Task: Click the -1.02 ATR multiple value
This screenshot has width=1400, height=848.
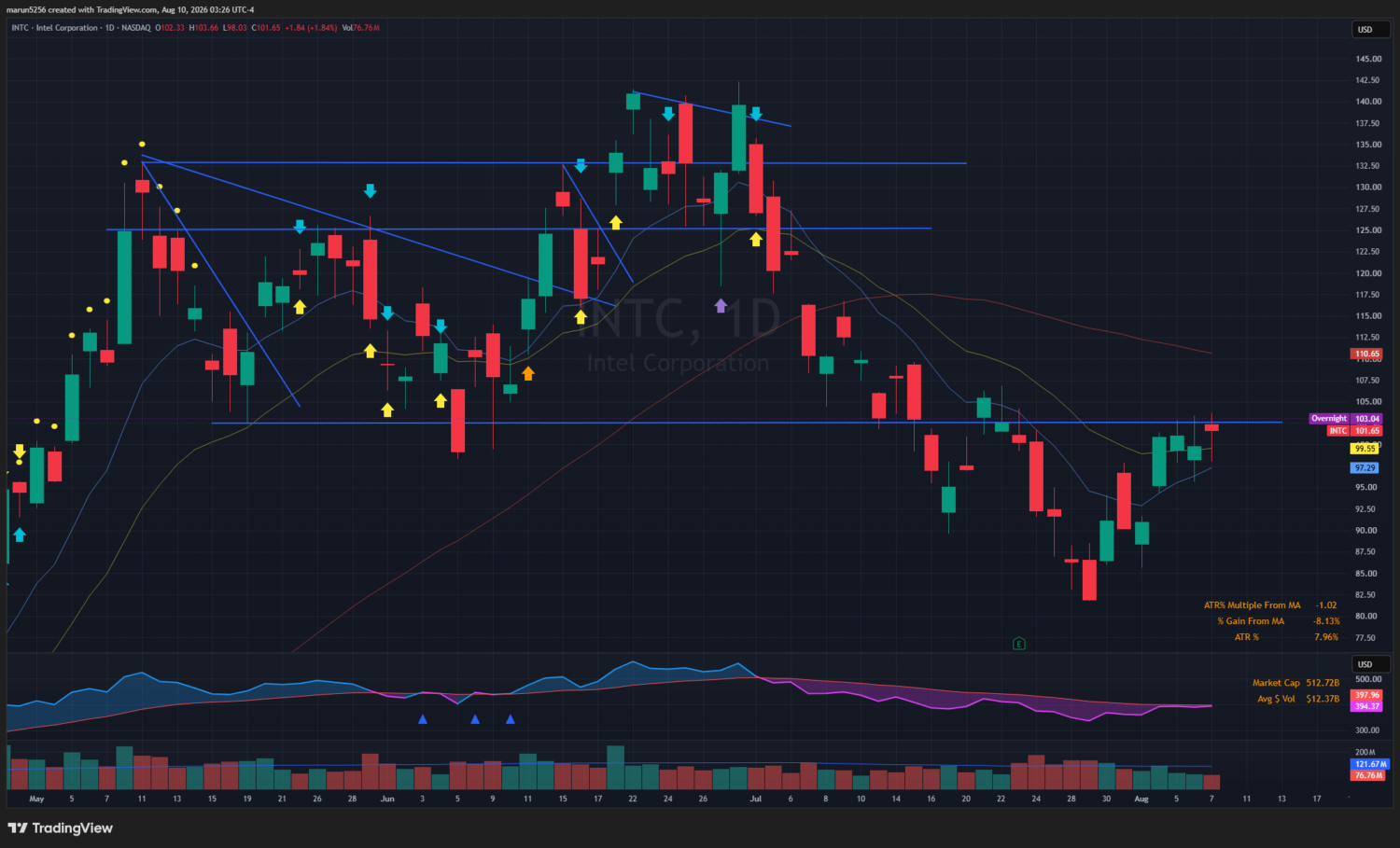Action: tap(1326, 605)
